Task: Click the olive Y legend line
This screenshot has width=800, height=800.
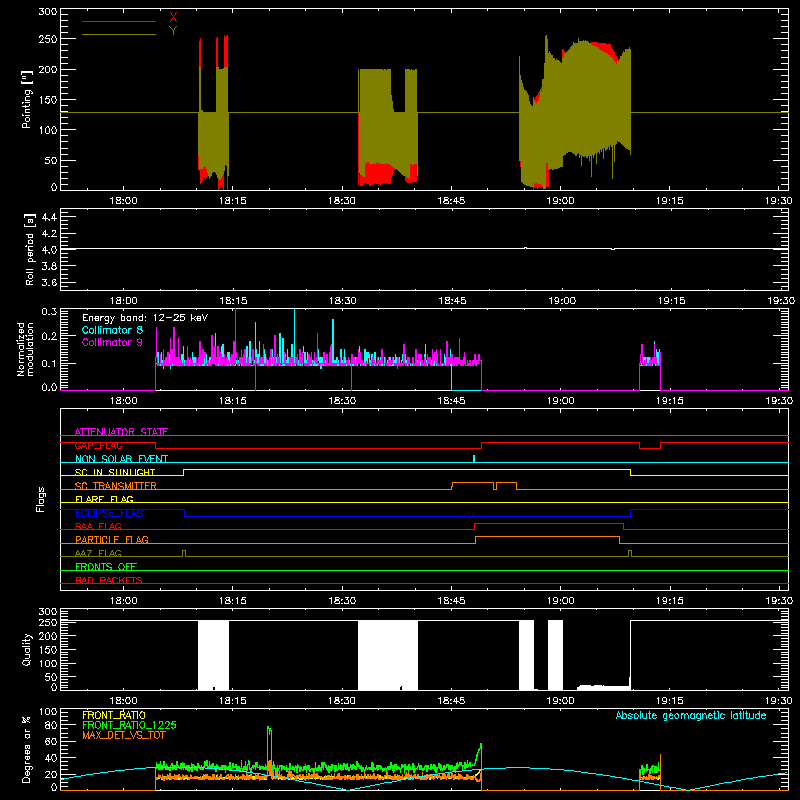Action: [119, 35]
